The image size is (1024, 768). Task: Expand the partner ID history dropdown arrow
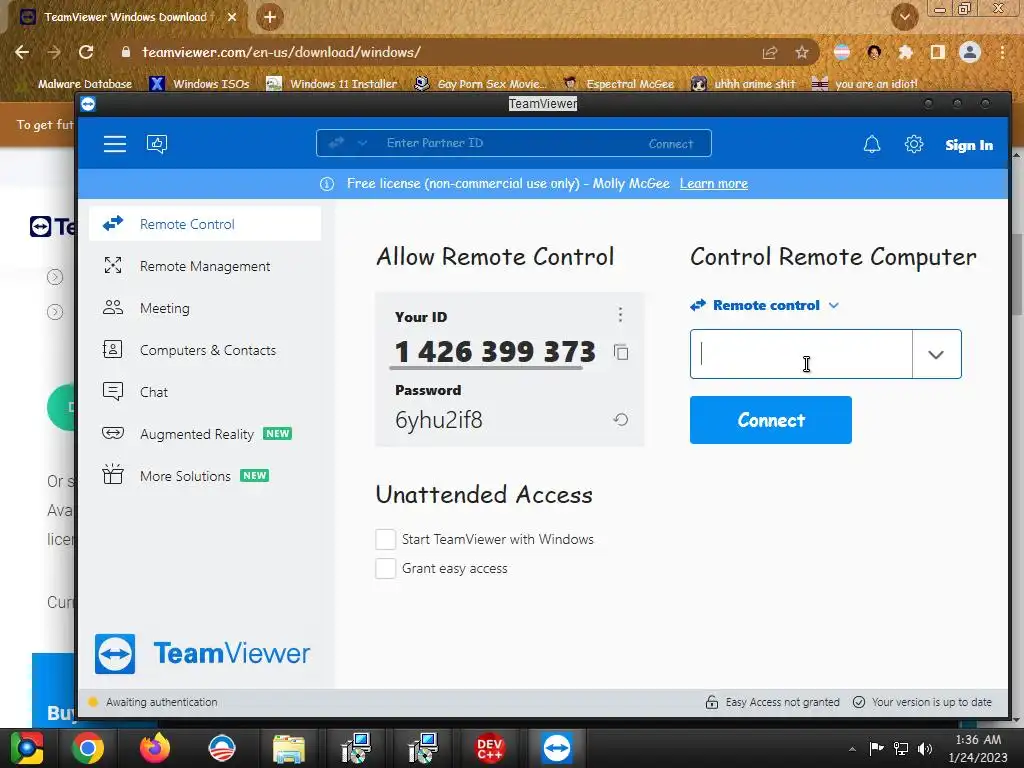(x=936, y=355)
